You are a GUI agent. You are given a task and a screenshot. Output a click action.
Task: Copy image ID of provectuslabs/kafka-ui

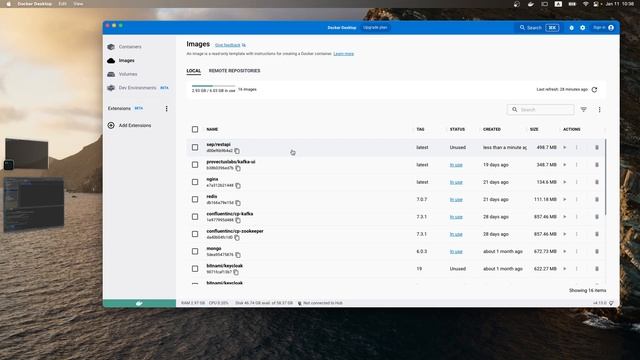click(238, 168)
